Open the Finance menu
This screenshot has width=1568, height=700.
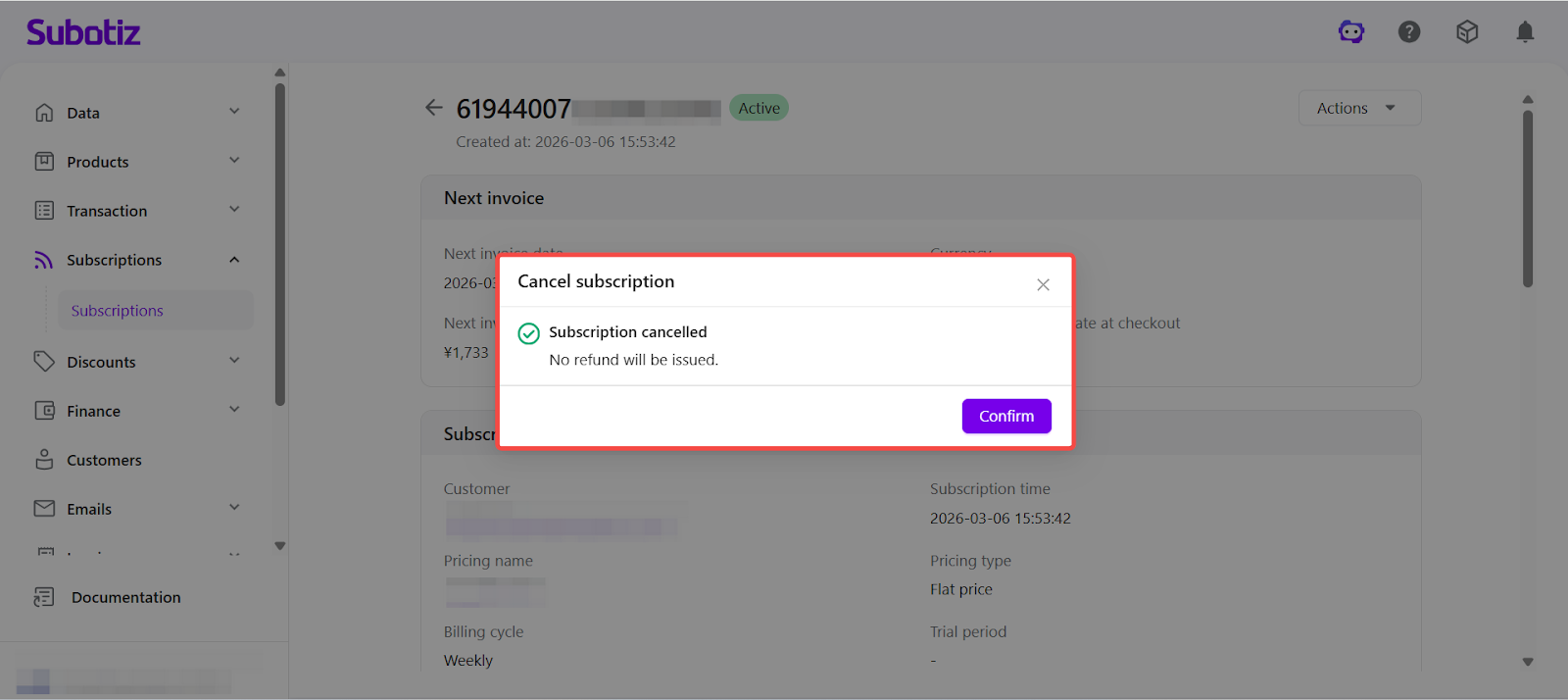pos(94,411)
